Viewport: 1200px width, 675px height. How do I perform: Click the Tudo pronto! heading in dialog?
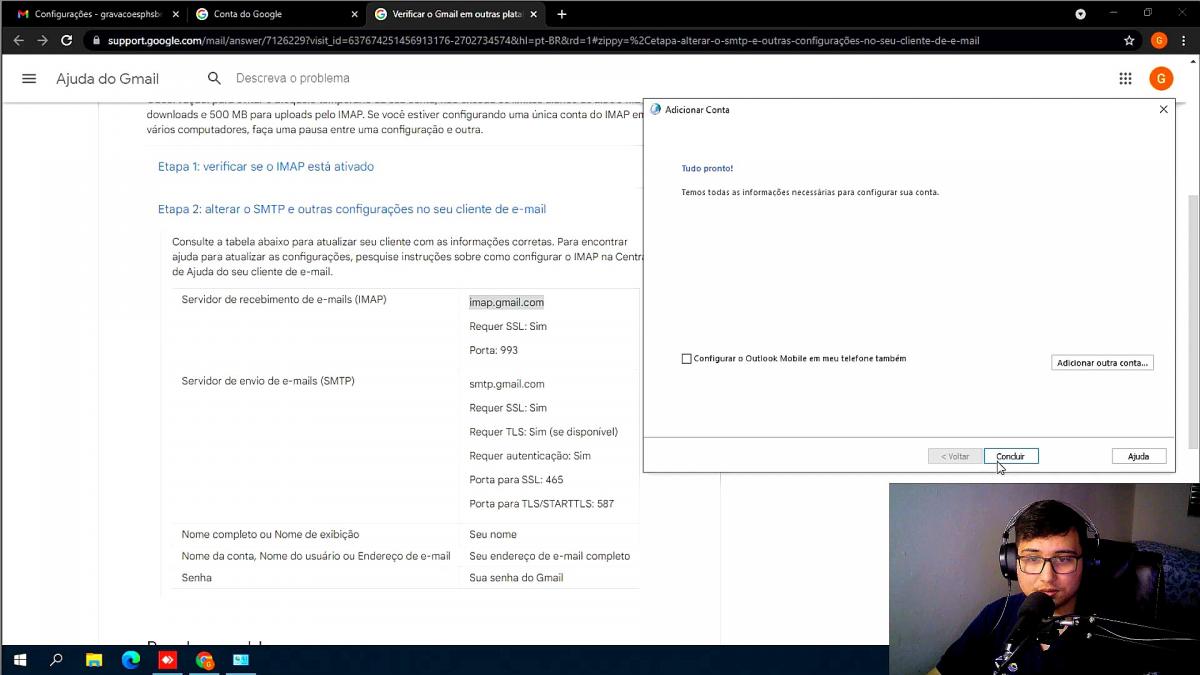pyautogui.click(x=707, y=169)
